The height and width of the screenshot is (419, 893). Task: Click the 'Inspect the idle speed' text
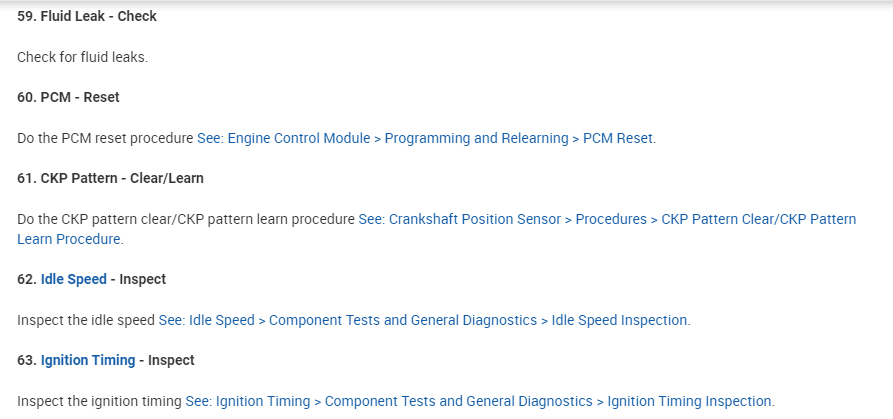(86, 320)
